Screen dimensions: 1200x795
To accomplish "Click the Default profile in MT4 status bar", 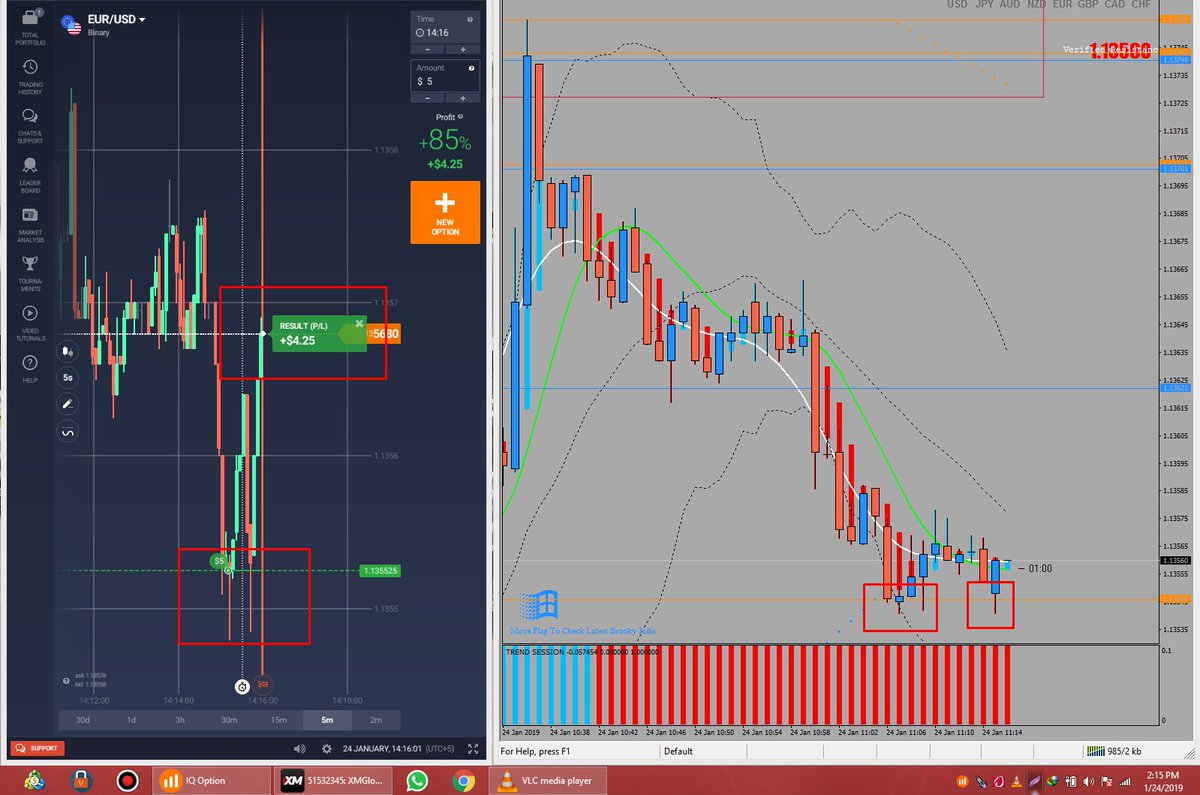I will pyautogui.click(x=678, y=751).
